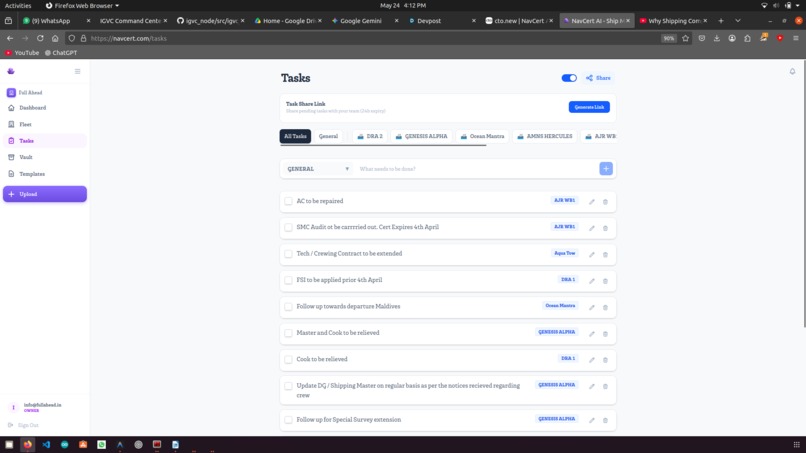Viewport: 806px width, 453px height.
Task: Edit the 'Cook to be relieved' DRA 1 task
Action: pos(592,359)
